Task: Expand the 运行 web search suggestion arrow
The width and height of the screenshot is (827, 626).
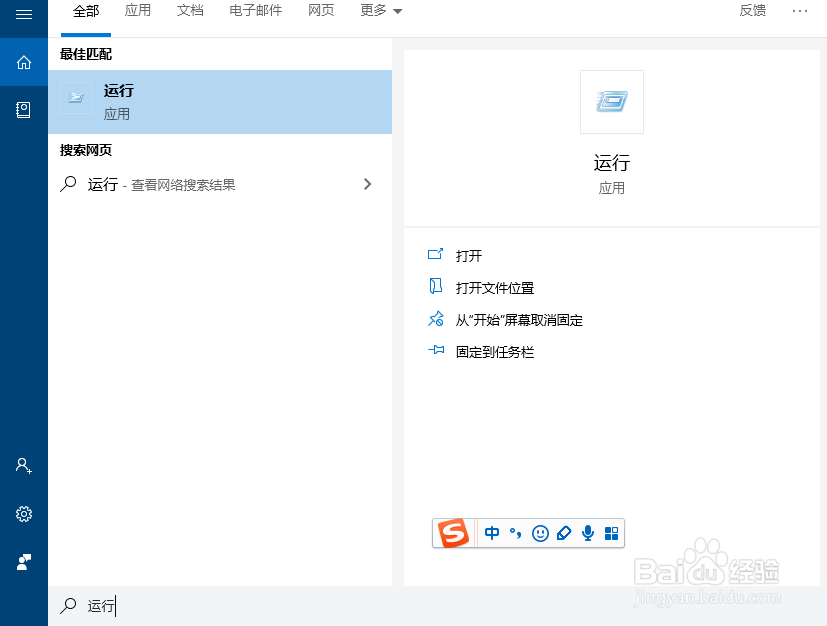Action: point(367,184)
